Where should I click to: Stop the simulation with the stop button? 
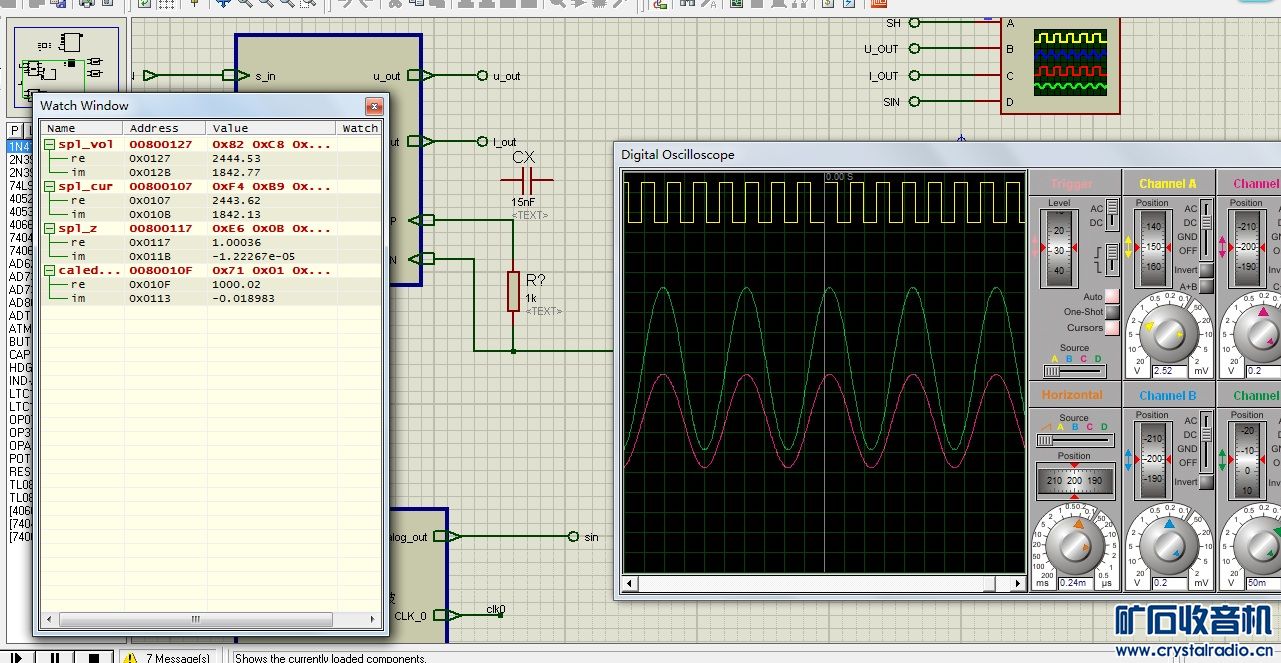pyautogui.click(x=93, y=657)
